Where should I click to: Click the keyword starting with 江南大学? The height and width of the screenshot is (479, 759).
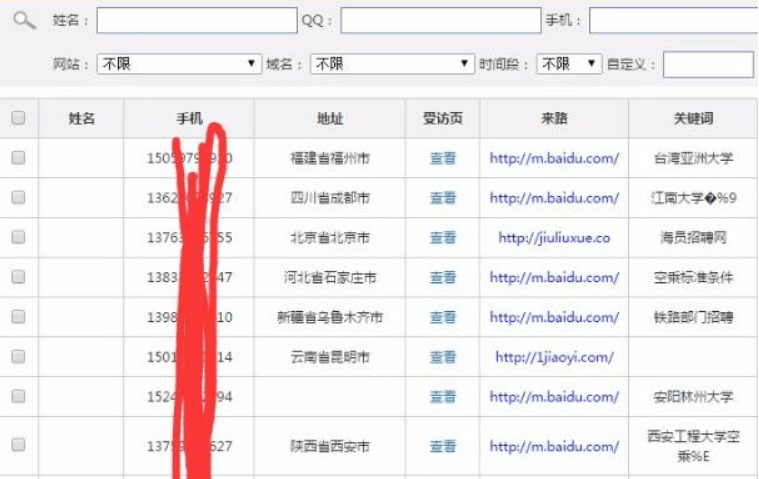694,198
